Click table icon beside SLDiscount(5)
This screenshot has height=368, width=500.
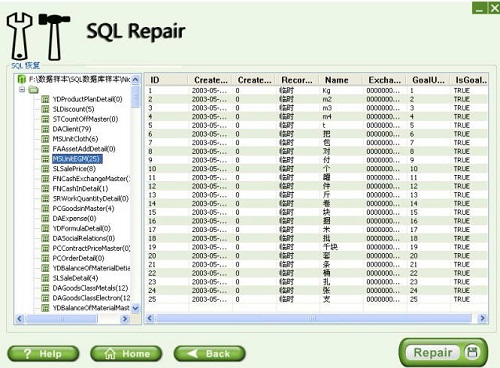coord(45,109)
